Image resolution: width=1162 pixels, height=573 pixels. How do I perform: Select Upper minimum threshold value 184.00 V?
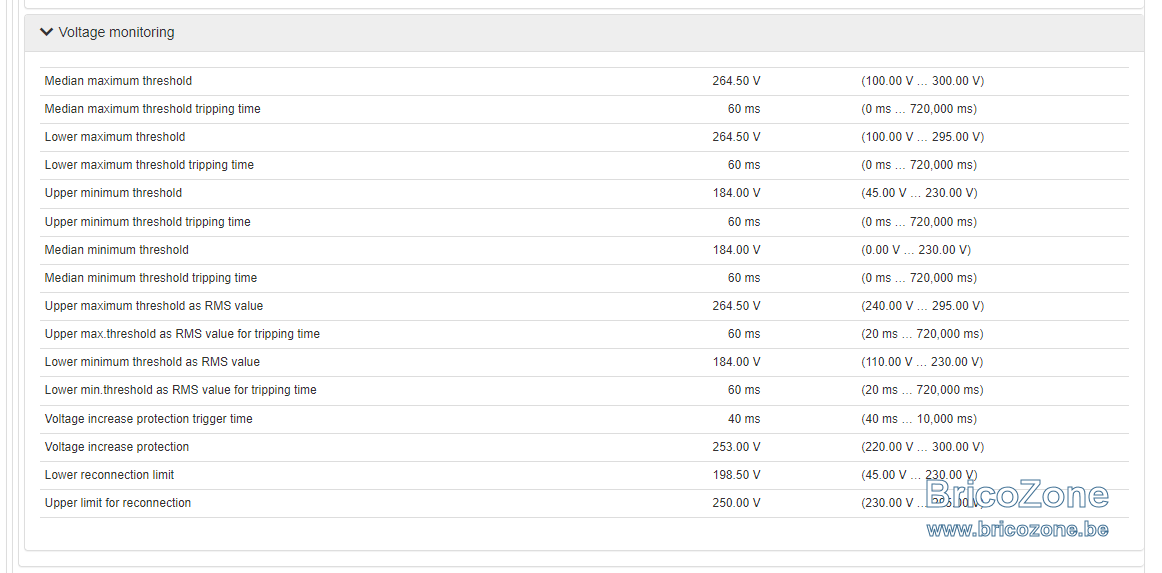point(736,193)
